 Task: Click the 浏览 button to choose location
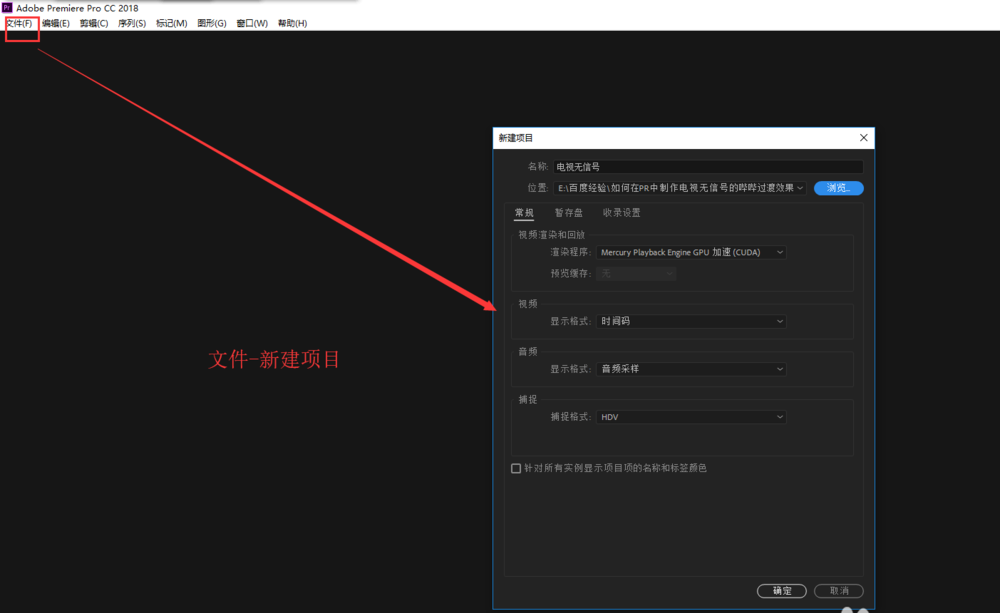click(838, 187)
